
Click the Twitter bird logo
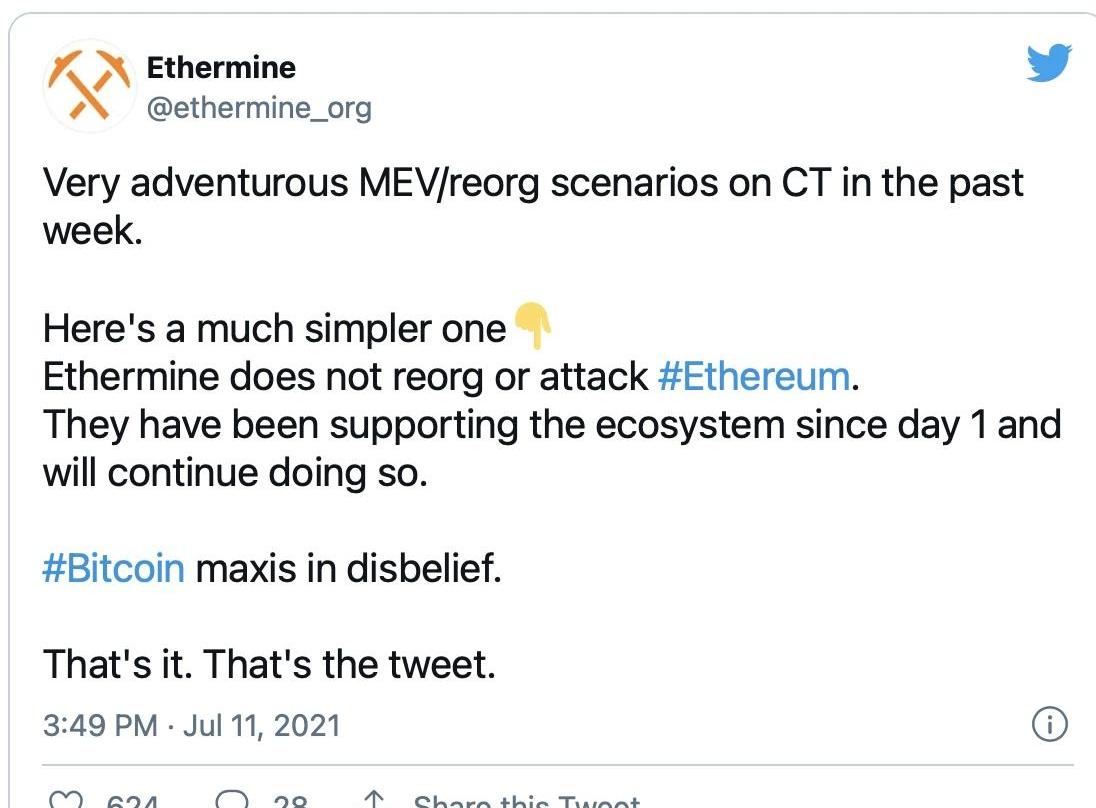(1048, 63)
